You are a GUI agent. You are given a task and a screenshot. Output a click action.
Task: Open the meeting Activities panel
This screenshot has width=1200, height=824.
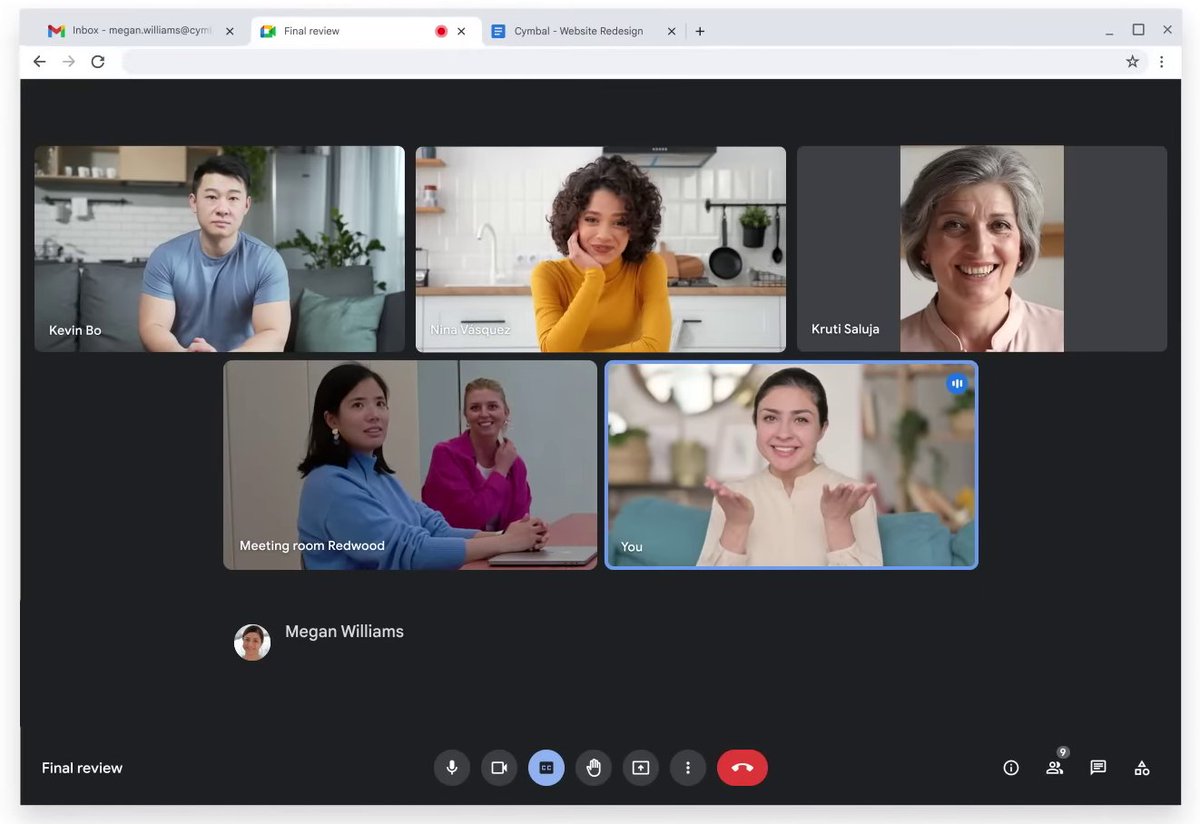[1141, 767]
